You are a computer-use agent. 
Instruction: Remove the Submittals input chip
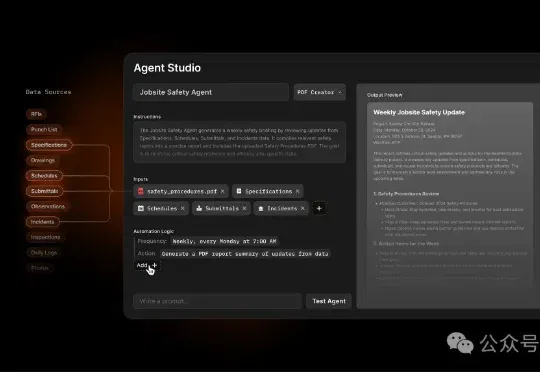(x=244, y=208)
